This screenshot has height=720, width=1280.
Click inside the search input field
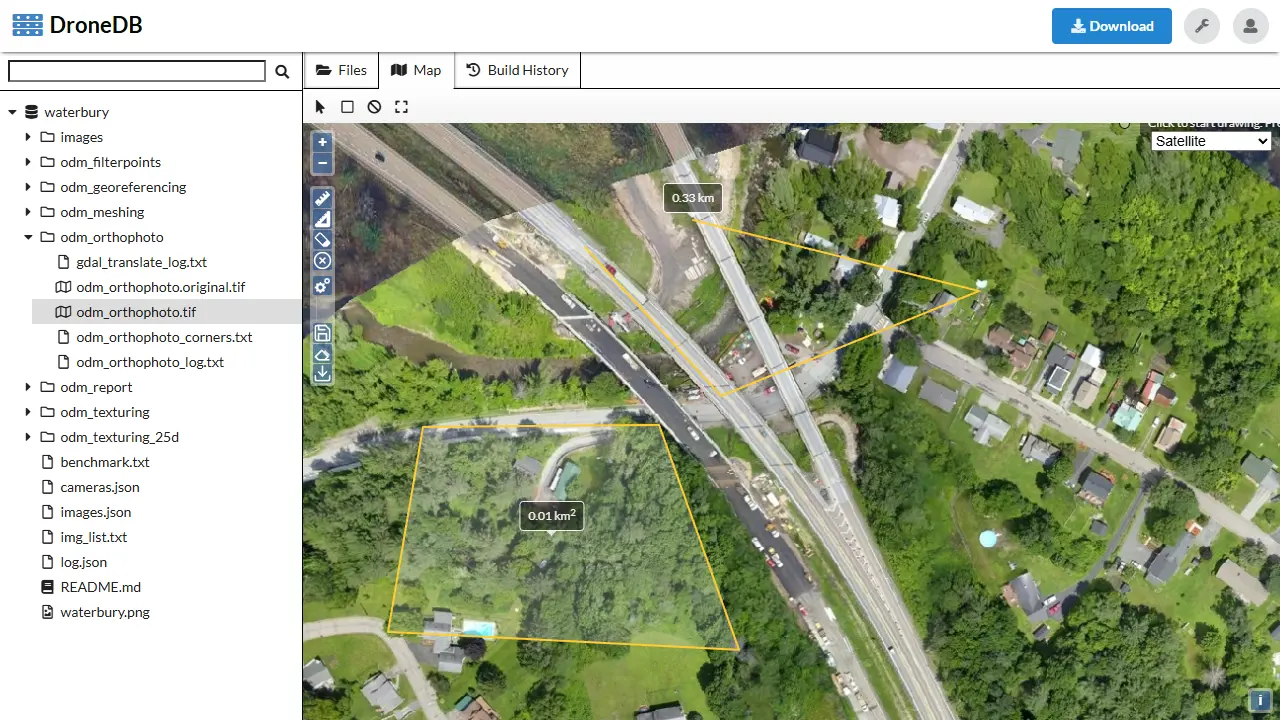(136, 70)
